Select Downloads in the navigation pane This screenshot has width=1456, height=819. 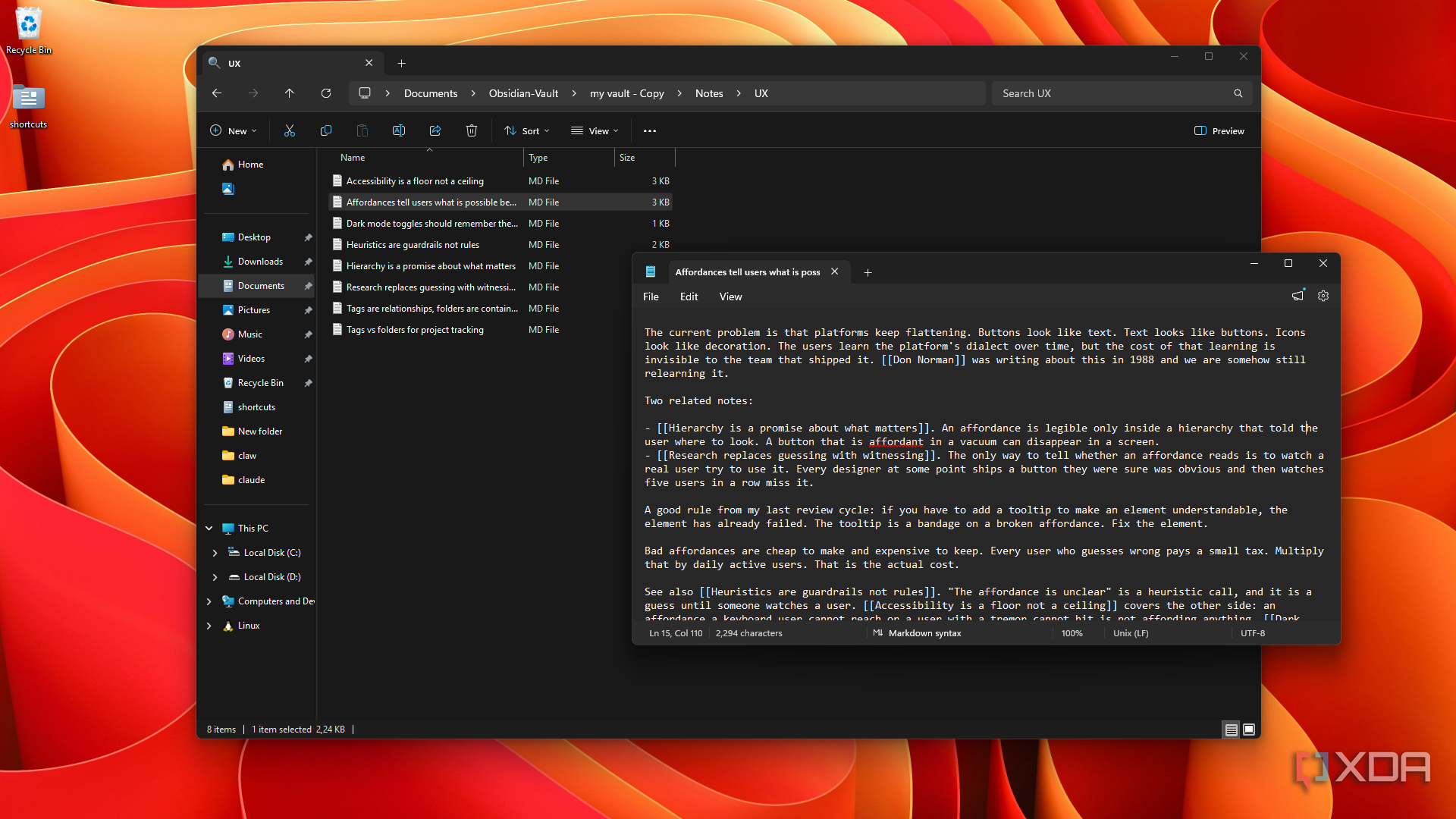pyautogui.click(x=260, y=262)
